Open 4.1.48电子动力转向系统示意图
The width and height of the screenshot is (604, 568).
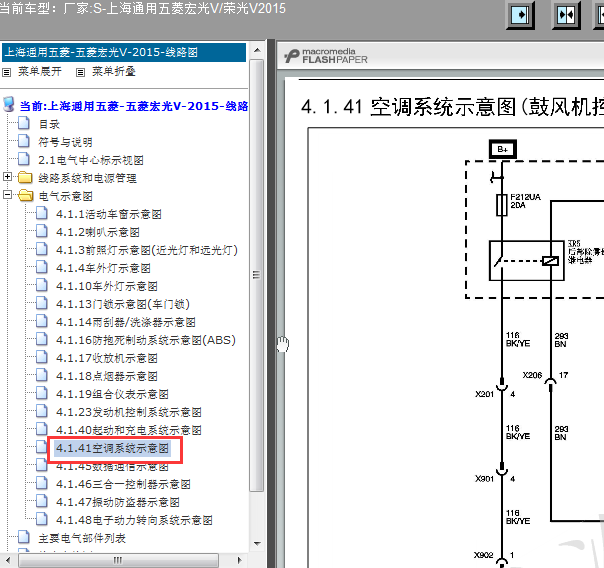coord(134,521)
